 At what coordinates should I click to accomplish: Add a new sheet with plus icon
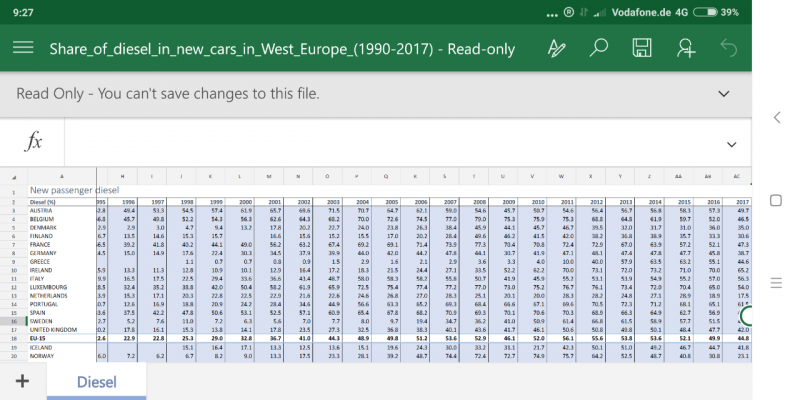pyautogui.click(x=22, y=381)
